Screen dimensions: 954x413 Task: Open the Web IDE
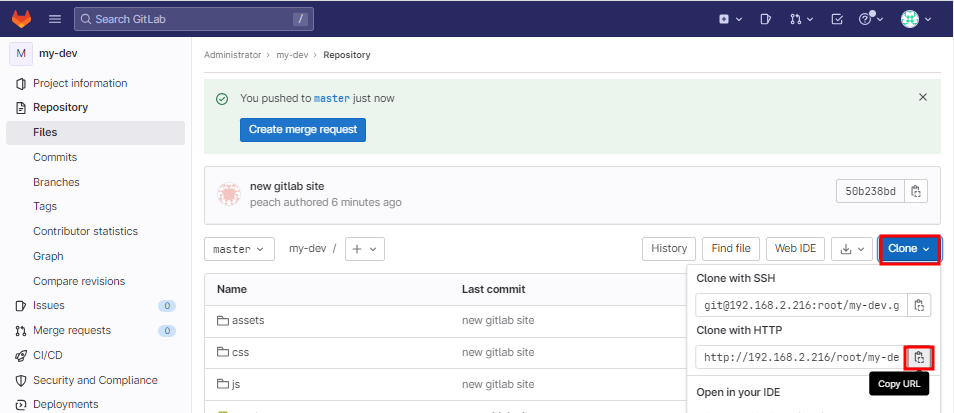coord(795,248)
